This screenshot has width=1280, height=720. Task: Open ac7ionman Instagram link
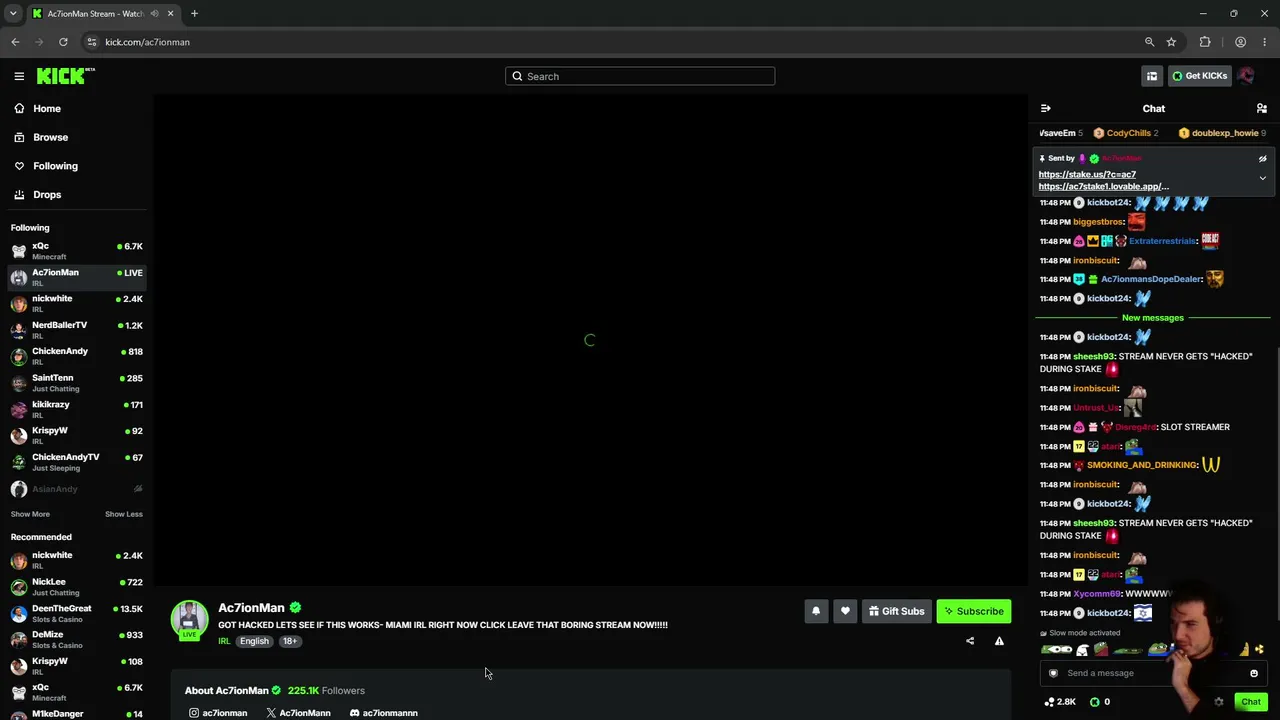[218, 713]
